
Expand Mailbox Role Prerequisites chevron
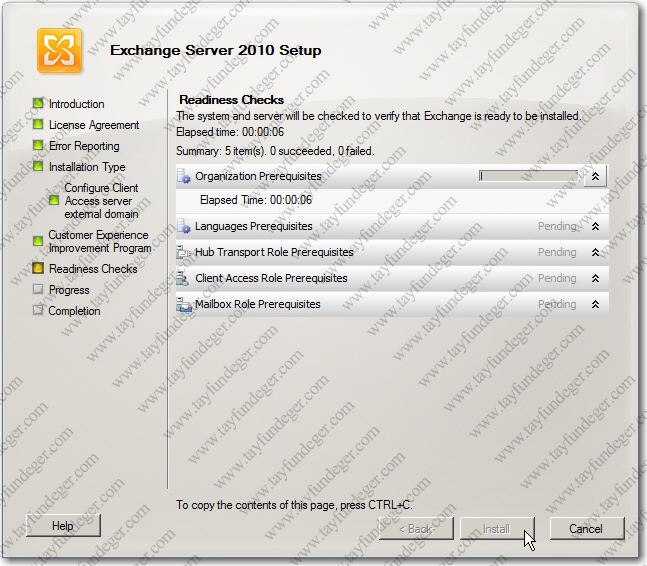tap(595, 304)
